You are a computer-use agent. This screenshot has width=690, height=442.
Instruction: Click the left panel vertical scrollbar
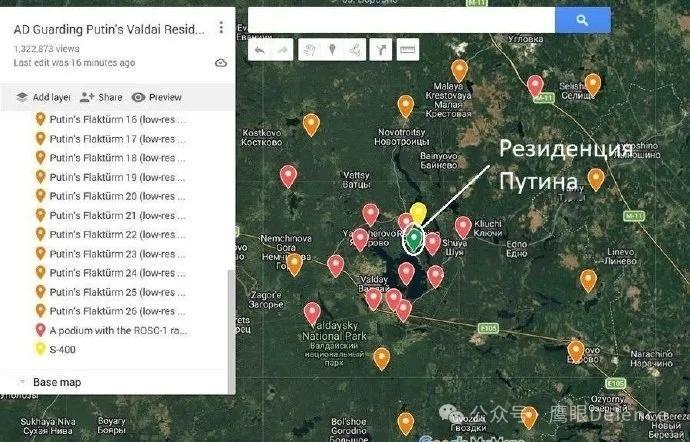click(231, 330)
